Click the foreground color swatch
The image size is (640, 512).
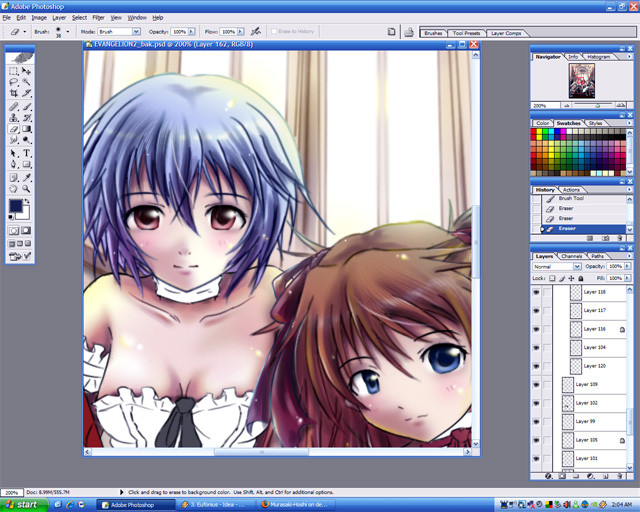[16, 205]
